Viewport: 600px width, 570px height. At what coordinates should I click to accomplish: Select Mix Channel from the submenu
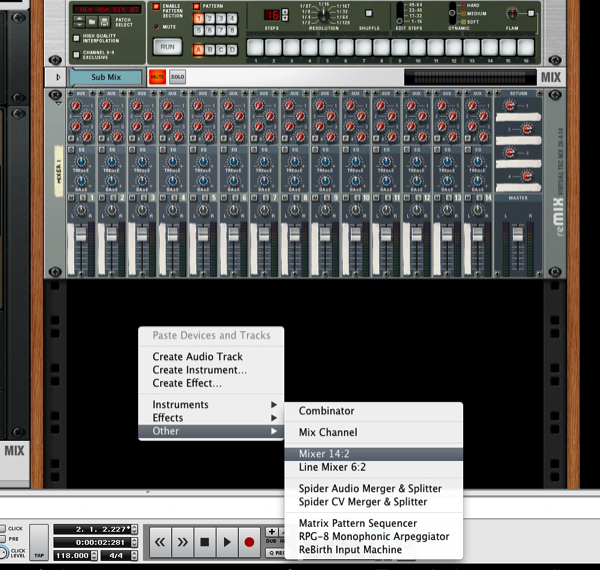click(373, 432)
